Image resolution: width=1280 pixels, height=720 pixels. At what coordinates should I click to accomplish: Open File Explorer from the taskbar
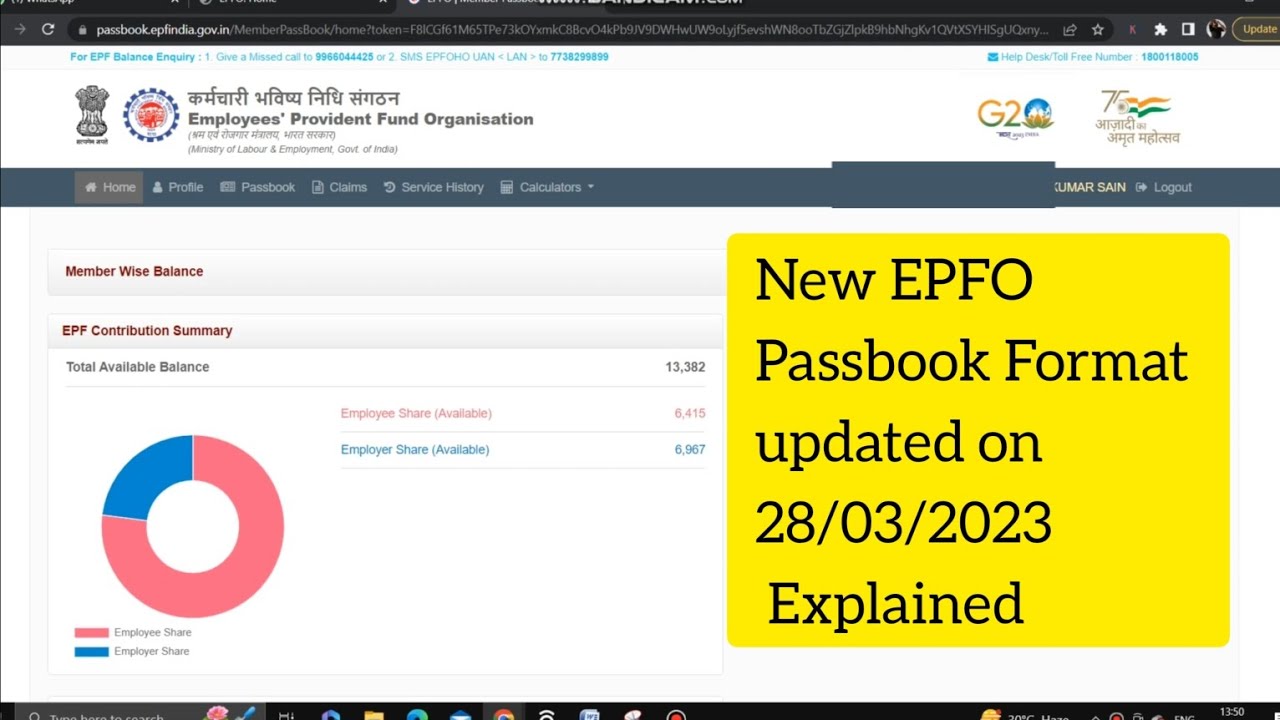point(374,715)
